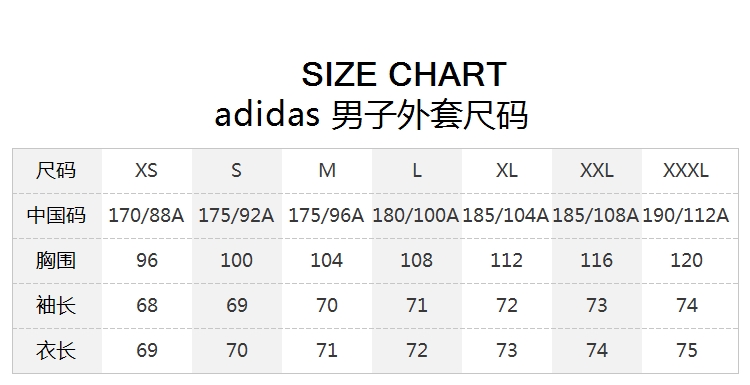Select China size 180/100A cell

416,215
